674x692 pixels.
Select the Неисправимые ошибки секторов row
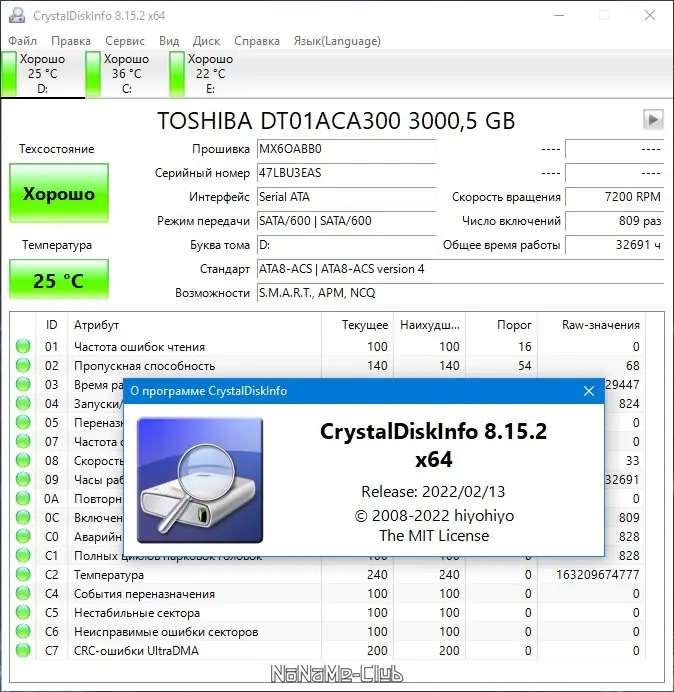[x=327, y=632]
